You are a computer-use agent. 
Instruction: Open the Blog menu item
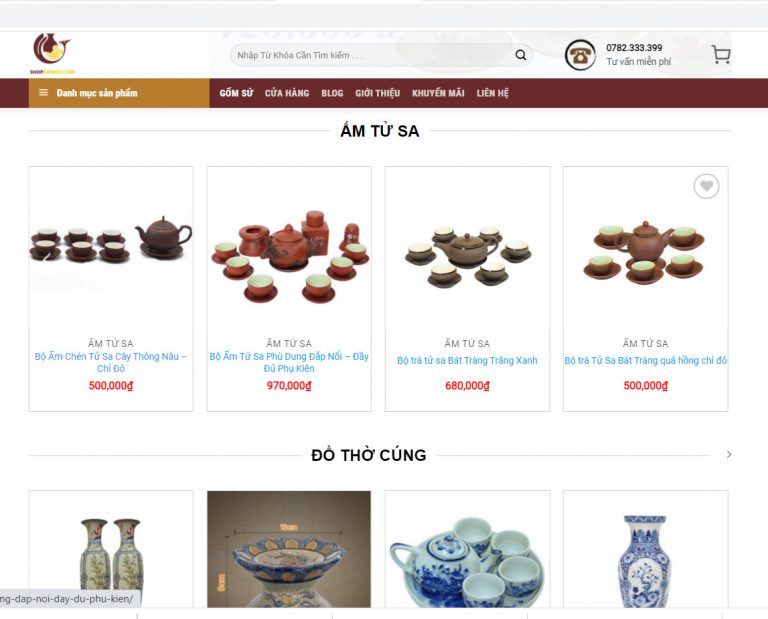click(x=332, y=93)
